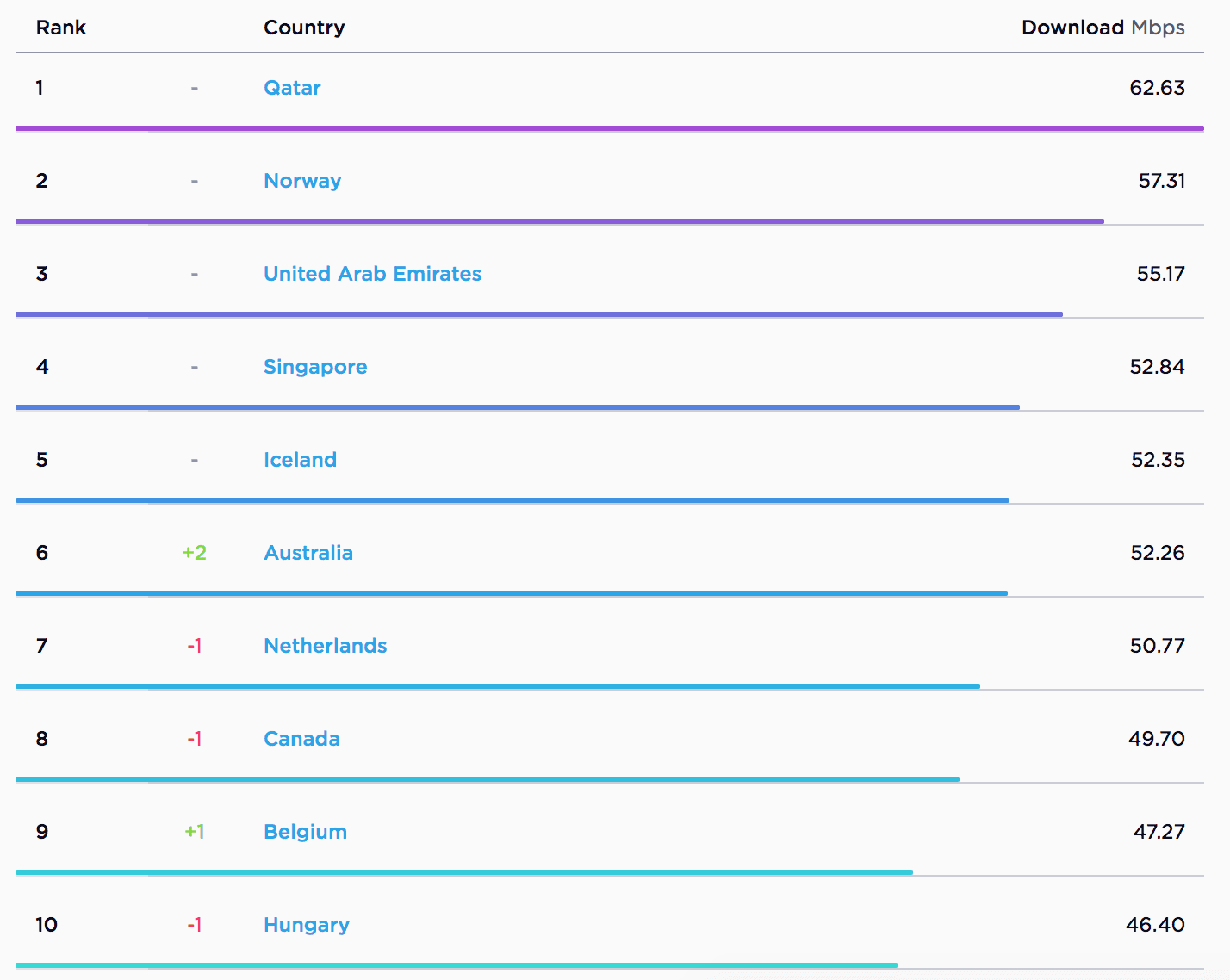Click the Rank column header
1230x980 pixels.
point(61,28)
